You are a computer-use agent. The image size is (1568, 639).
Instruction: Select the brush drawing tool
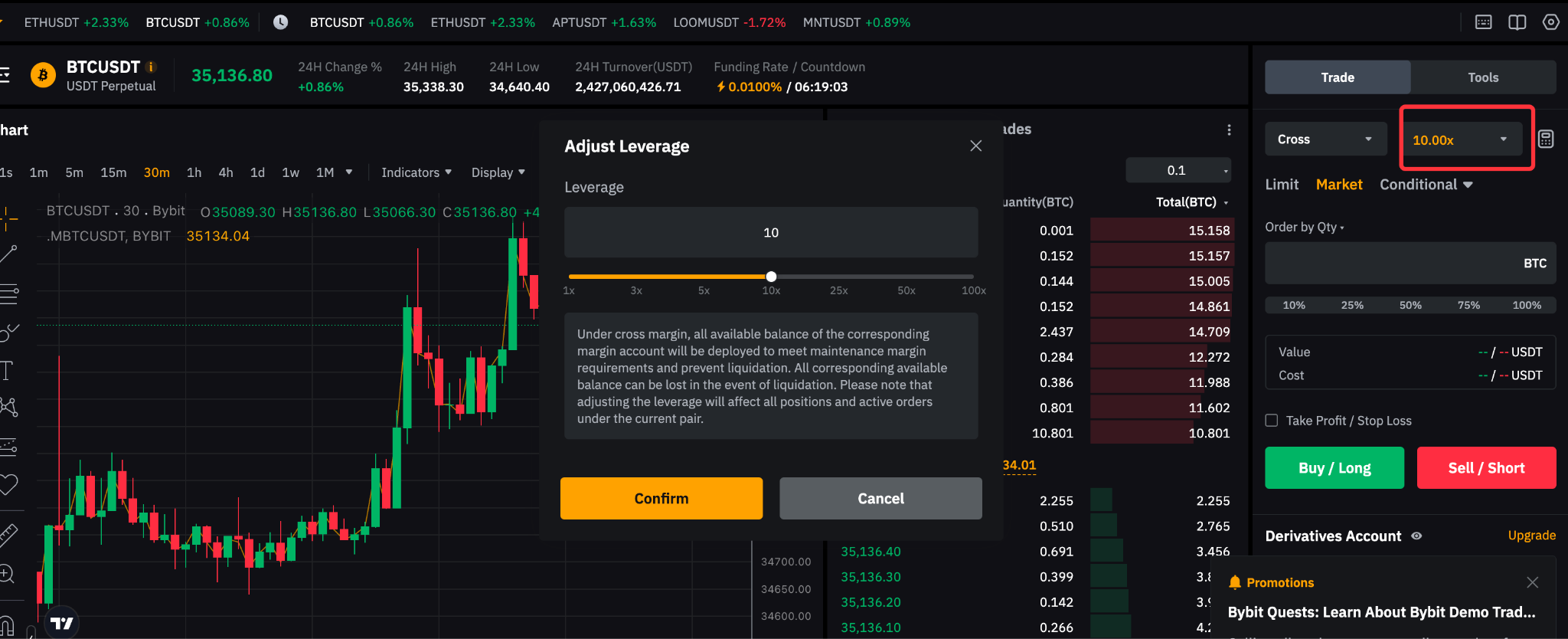pyautogui.click(x=8, y=332)
